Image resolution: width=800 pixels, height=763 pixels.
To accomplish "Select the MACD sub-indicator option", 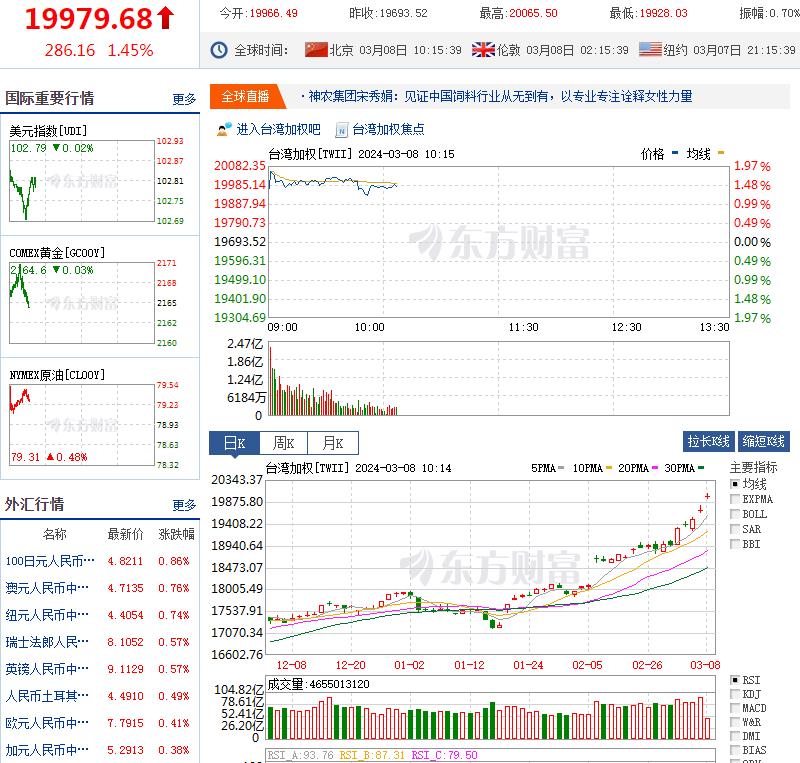I will pyautogui.click(x=735, y=708).
